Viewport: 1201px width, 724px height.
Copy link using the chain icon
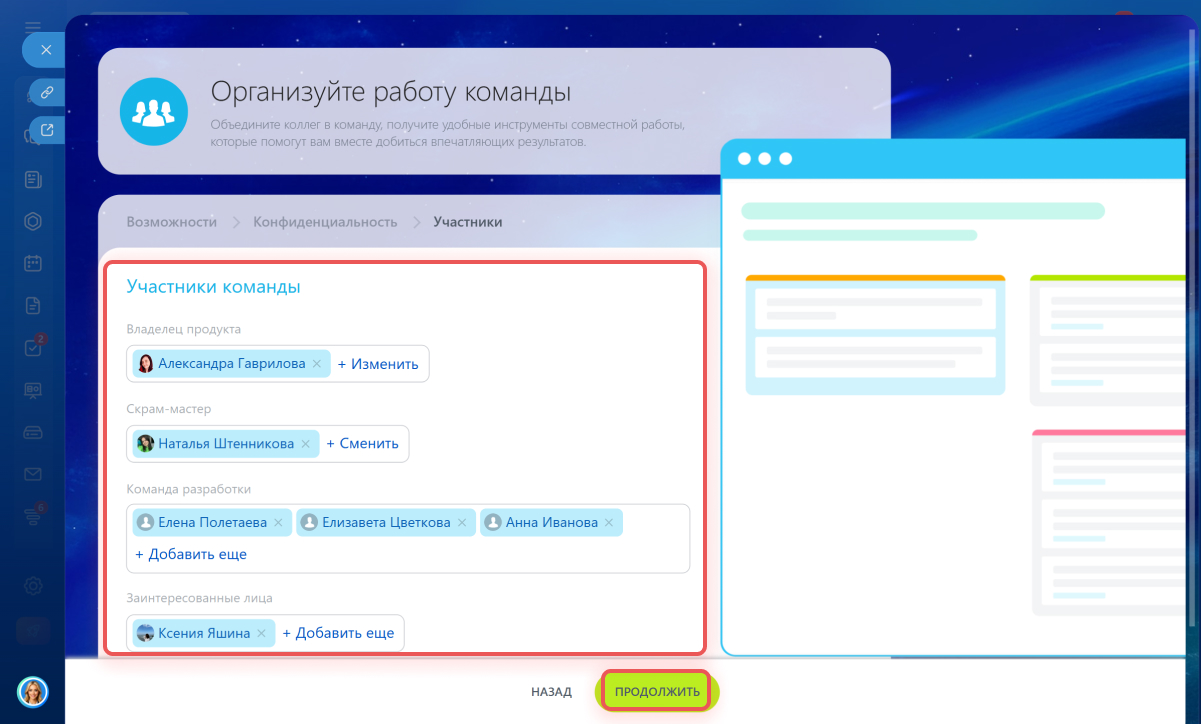[x=47, y=92]
